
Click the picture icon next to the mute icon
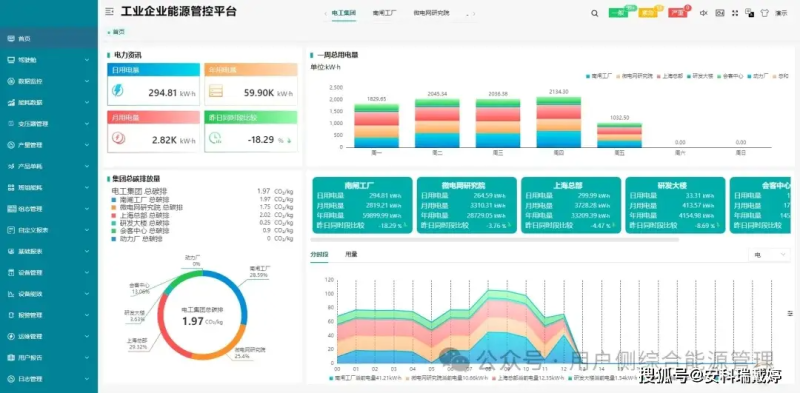click(720, 13)
